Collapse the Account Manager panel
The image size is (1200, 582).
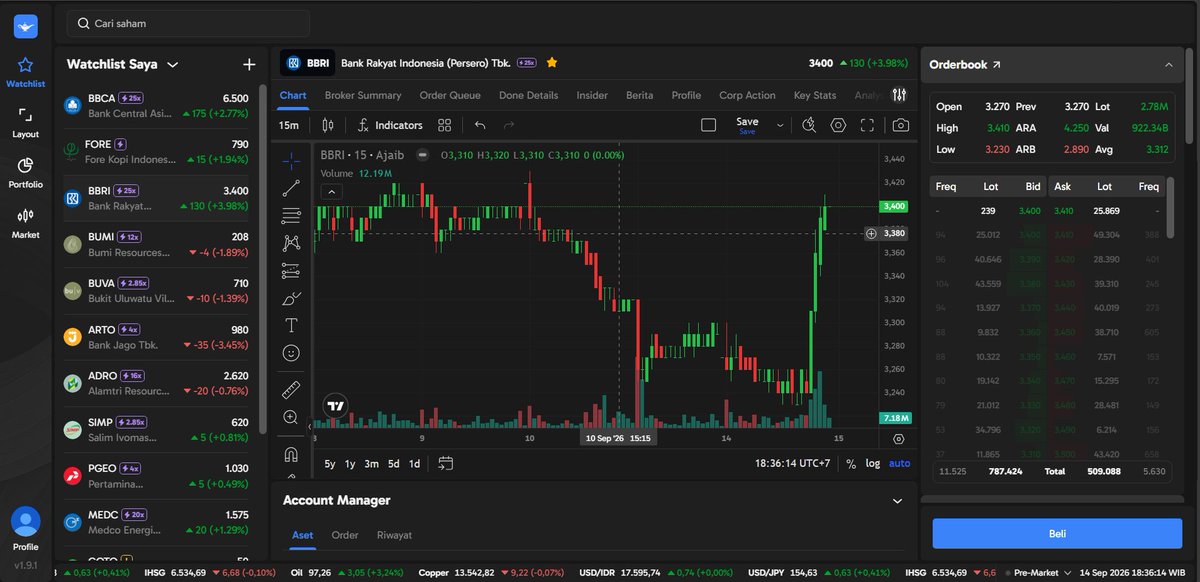(897, 501)
